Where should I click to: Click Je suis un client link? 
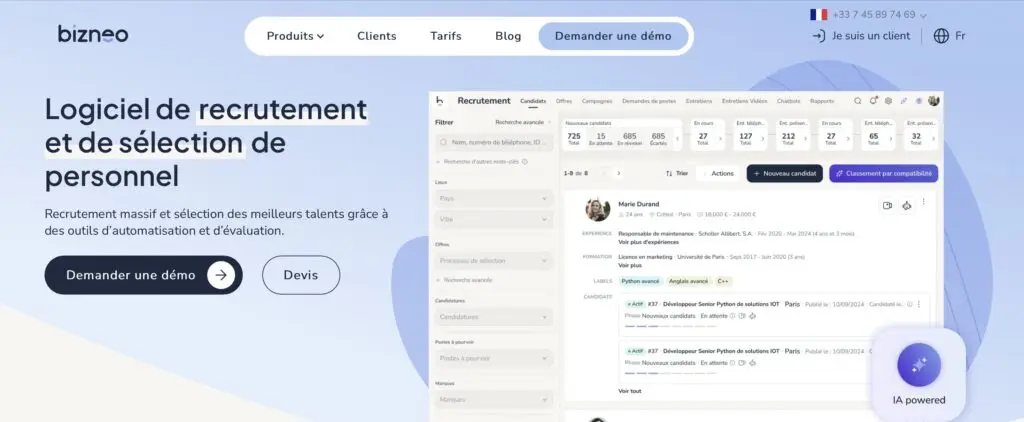click(x=871, y=36)
